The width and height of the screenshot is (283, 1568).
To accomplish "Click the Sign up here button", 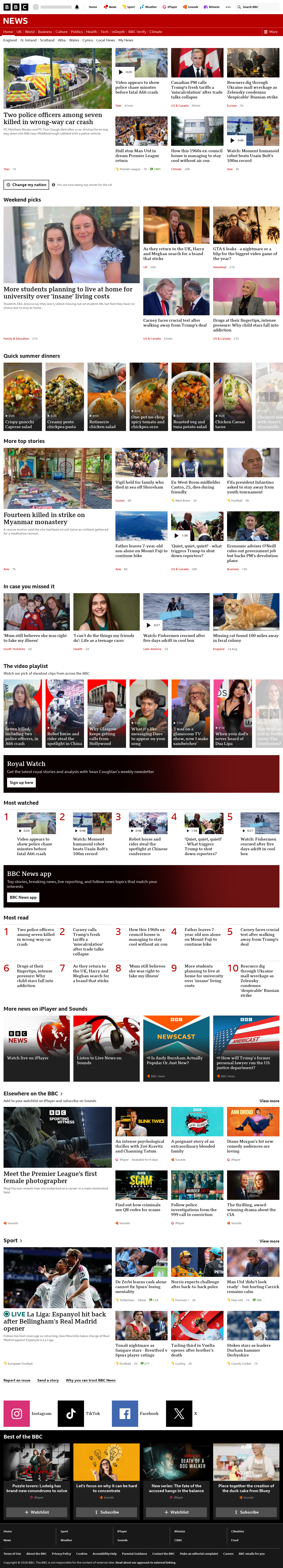I will click(21, 783).
